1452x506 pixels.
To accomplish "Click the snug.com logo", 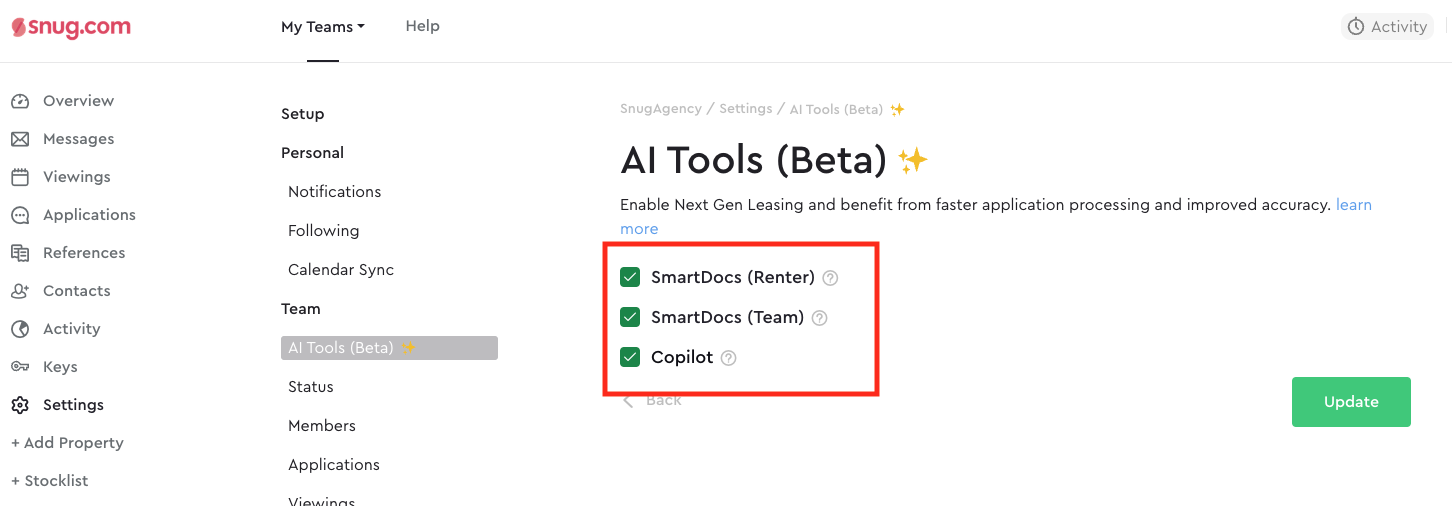I will coord(71,27).
